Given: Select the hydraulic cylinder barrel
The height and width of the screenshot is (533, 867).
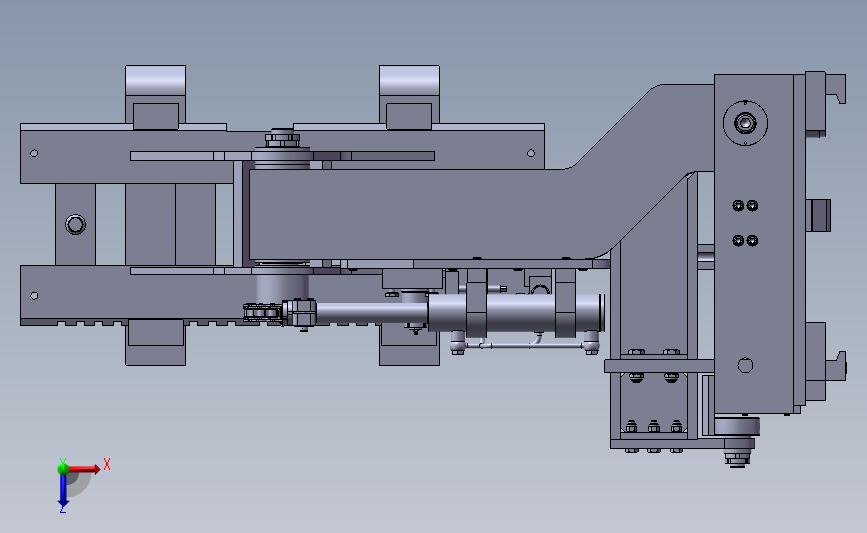Looking at the screenshot, I should [x=515, y=313].
